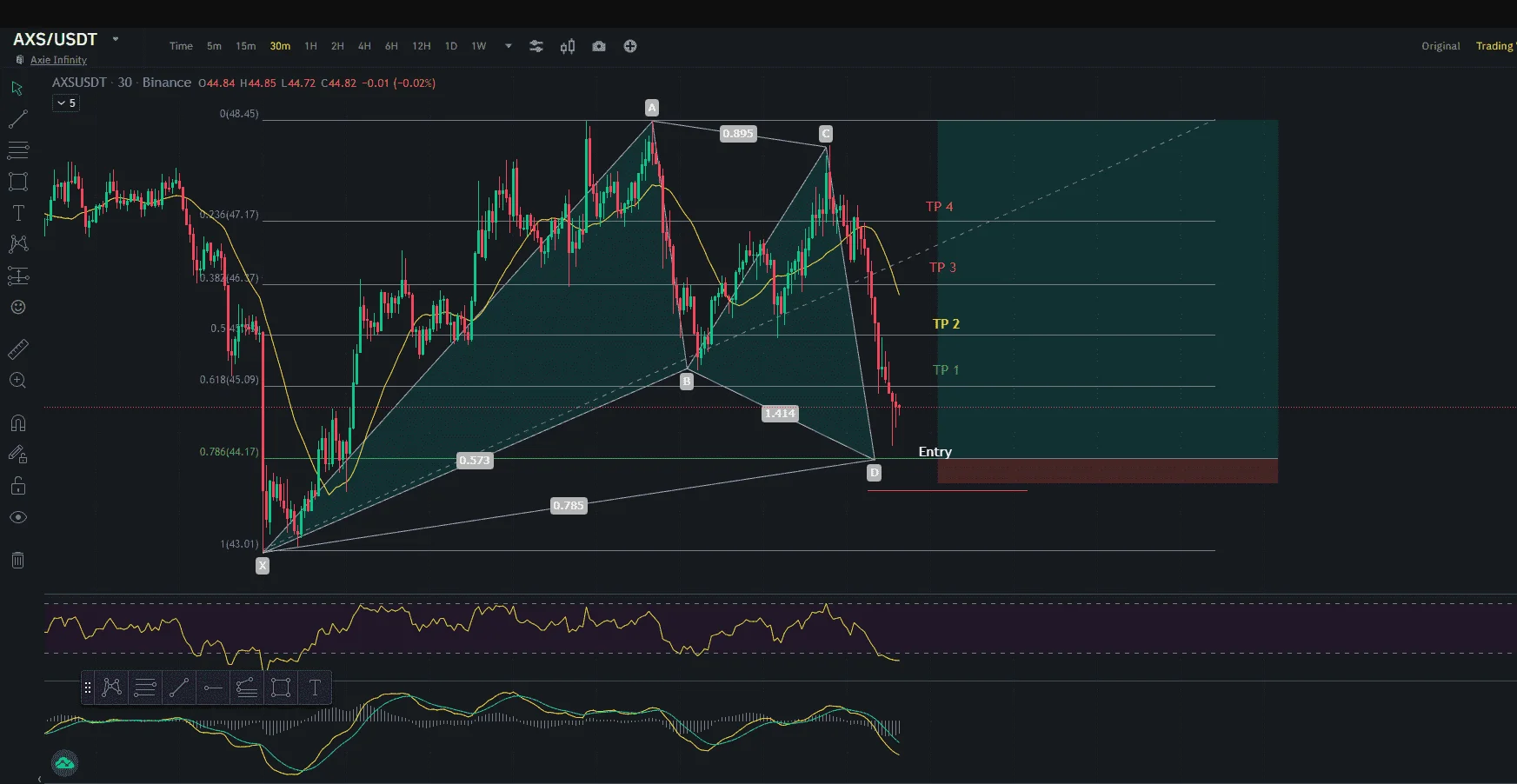Image resolution: width=1517 pixels, height=784 pixels.
Task: Switch to 12H interval
Action: [422, 46]
